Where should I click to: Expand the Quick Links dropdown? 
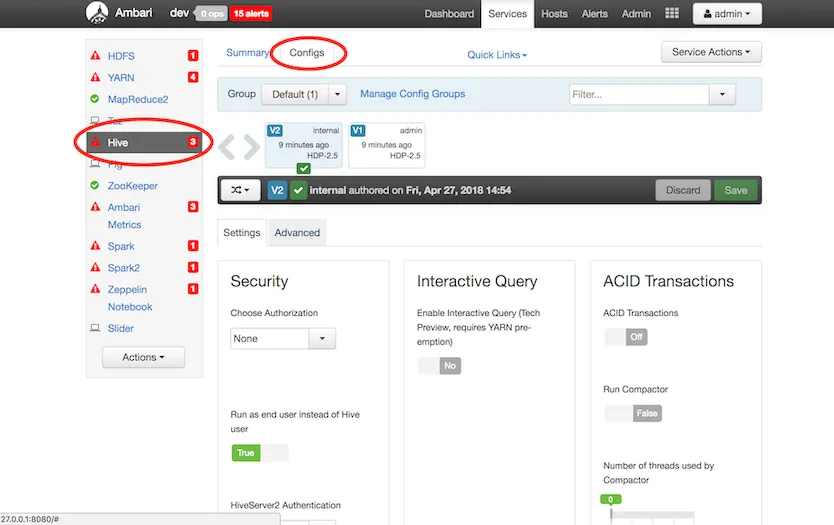click(497, 55)
